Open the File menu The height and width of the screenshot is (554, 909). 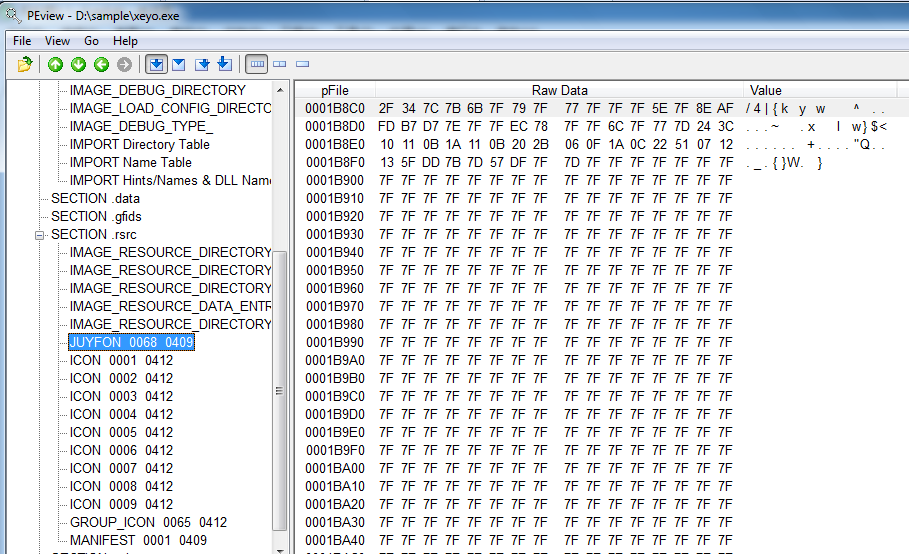coord(22,41)
